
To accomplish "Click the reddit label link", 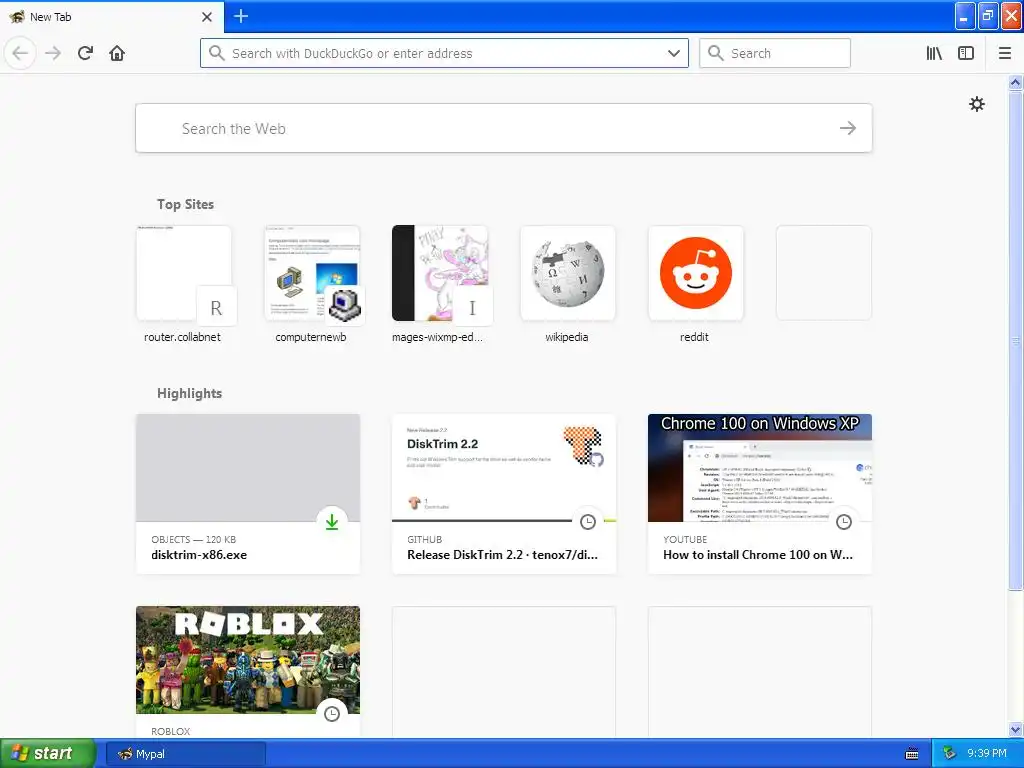I will (x=694, y=337).
